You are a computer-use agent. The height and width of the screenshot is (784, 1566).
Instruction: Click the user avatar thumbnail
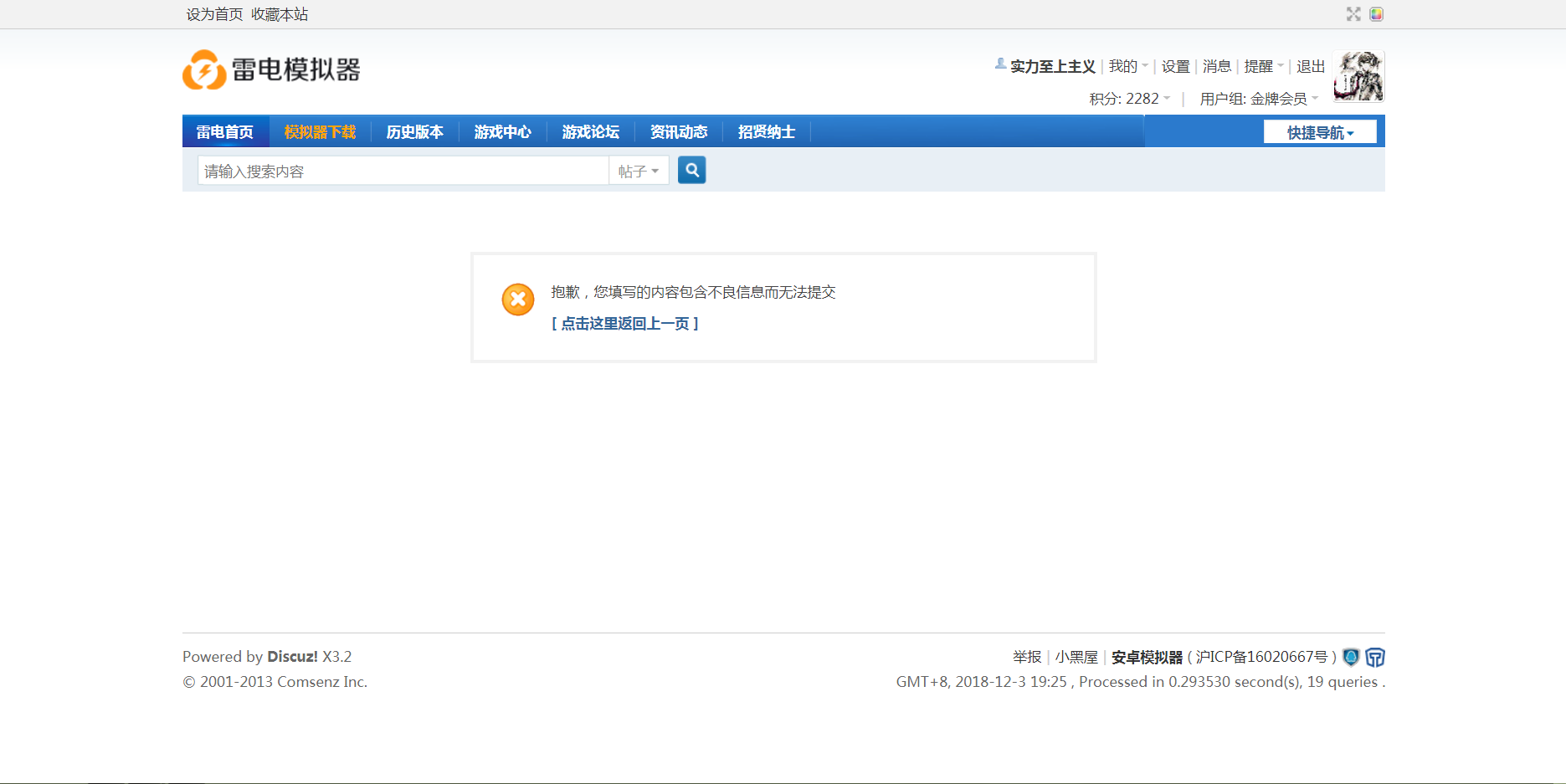(1358, 76)
